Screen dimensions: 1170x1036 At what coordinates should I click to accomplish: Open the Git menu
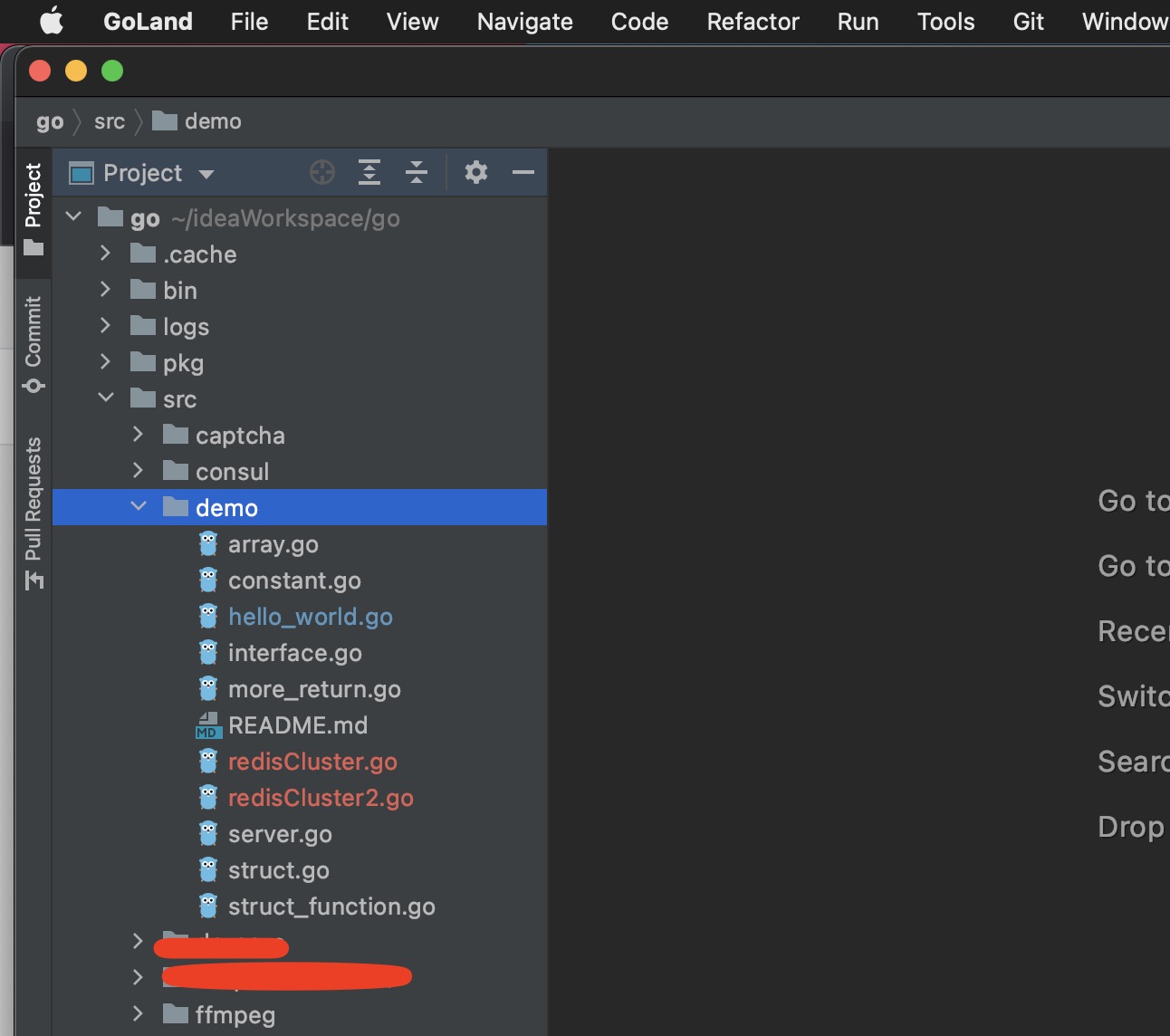point(1028,21)
